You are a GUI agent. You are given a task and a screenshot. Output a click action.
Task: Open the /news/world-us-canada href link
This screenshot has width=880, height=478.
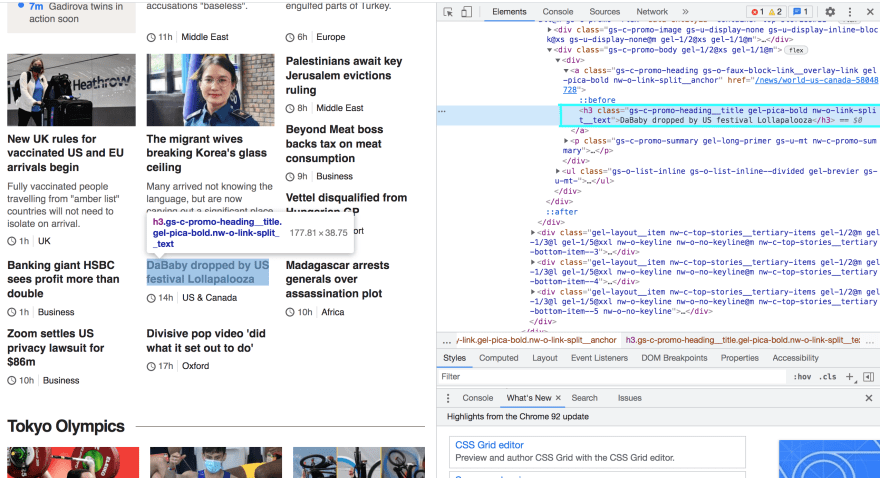(x=815, y=80)
